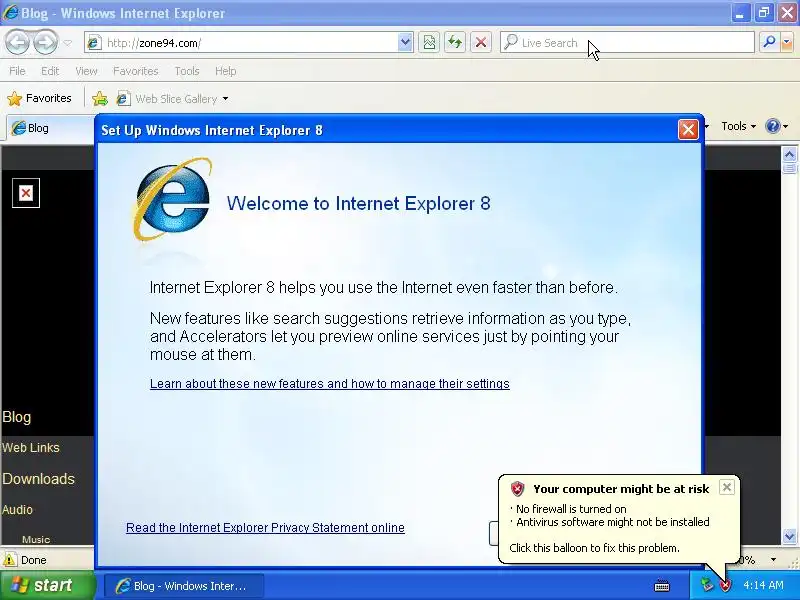The height and width of the screenshot is (600, 800).
Task: Click the broken image placeholder on page
Action: click(26, 193)
